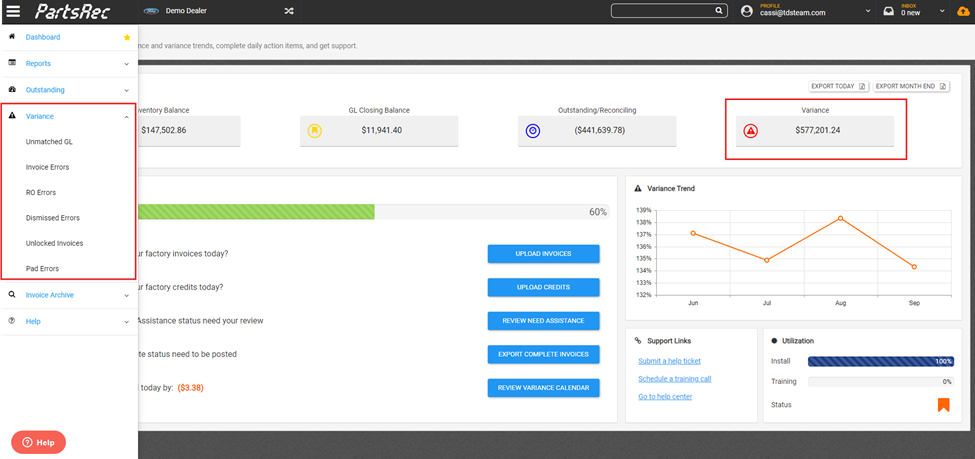The height and width of the screenshot is (459, 975).
Task: Click the Dashboard home icon
Action: tap(12, 37)
